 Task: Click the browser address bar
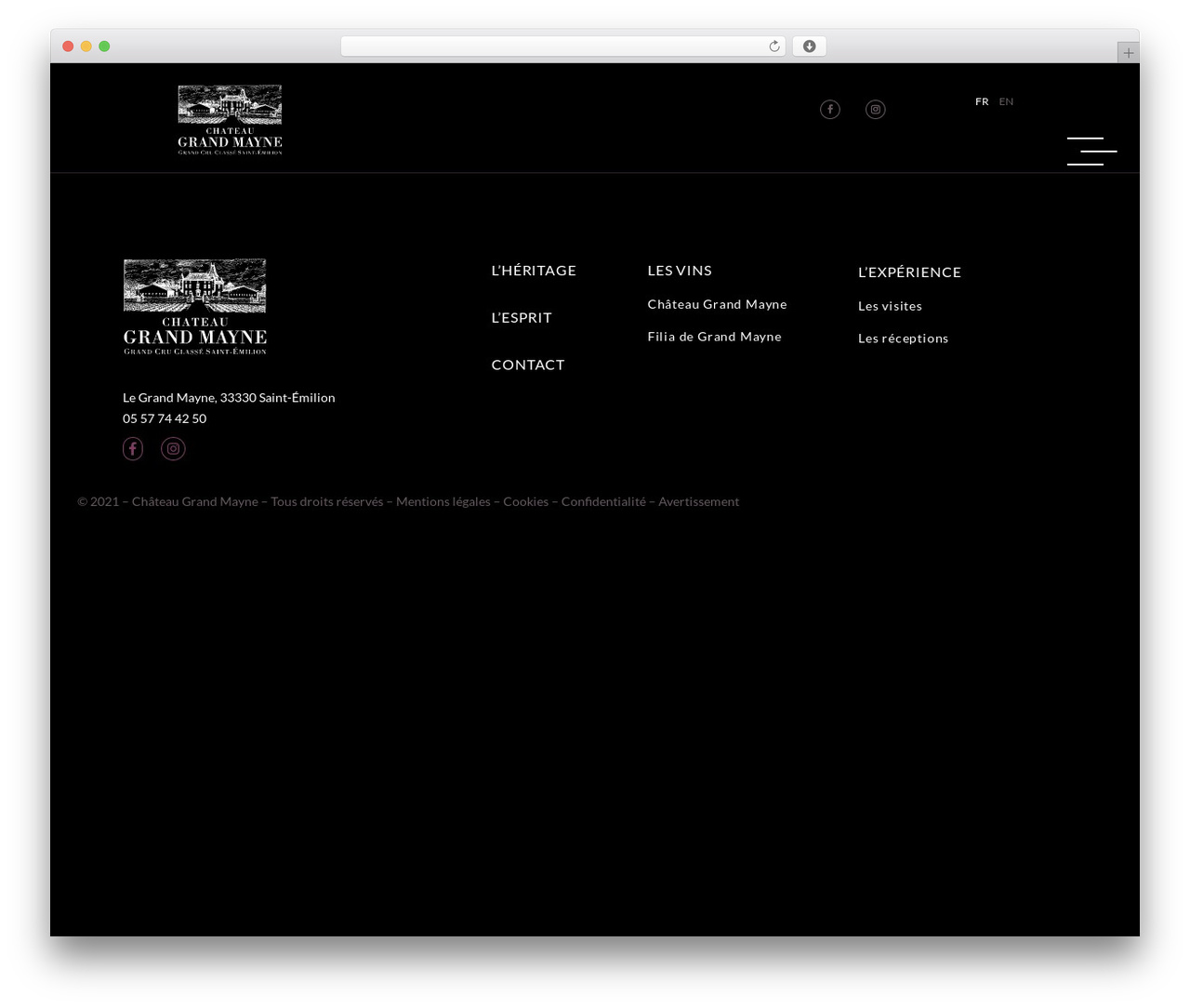562,46
